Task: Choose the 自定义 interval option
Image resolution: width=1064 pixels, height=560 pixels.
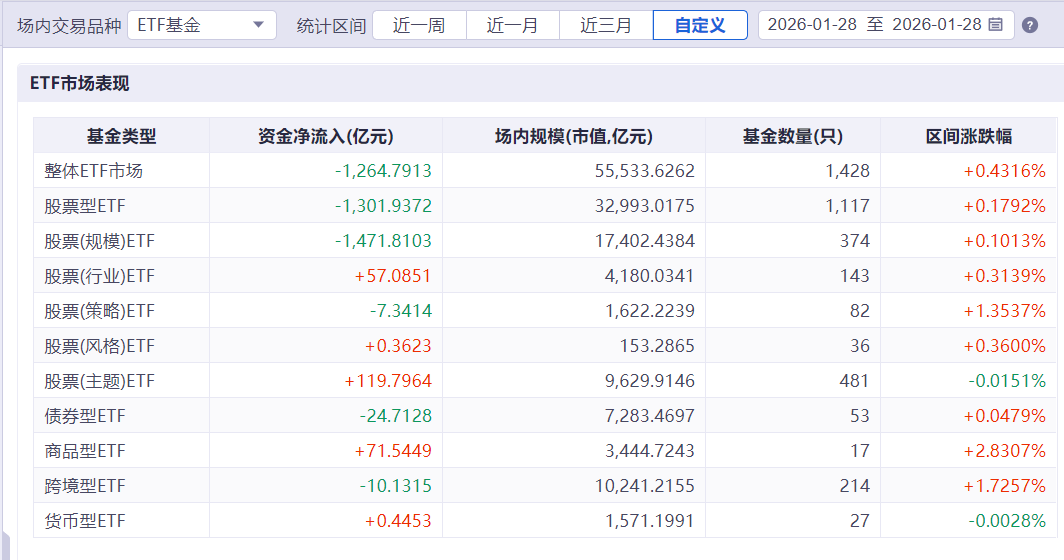Action: click(700, 26)
